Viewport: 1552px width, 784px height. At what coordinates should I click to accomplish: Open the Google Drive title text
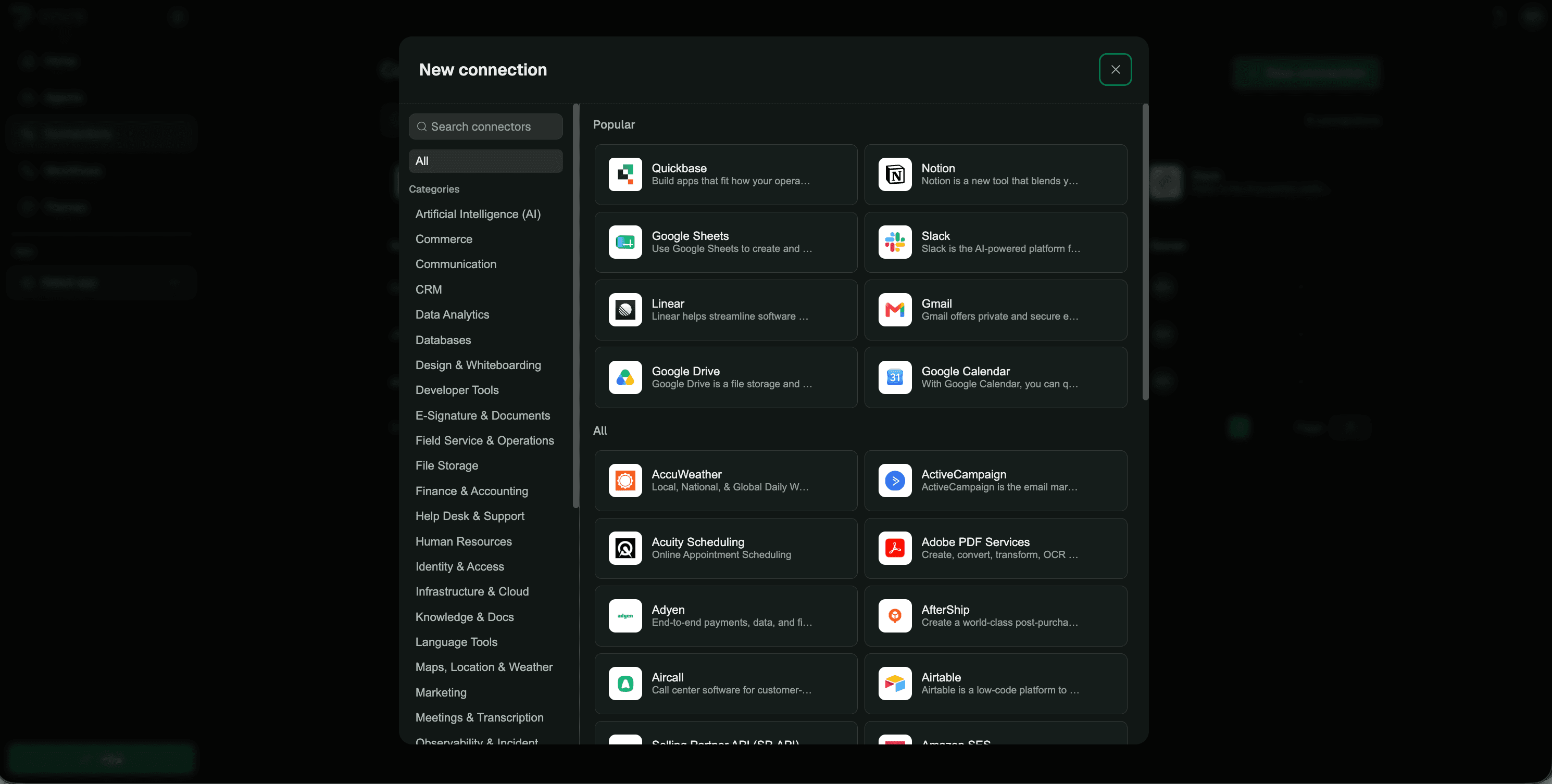[685, 372]
